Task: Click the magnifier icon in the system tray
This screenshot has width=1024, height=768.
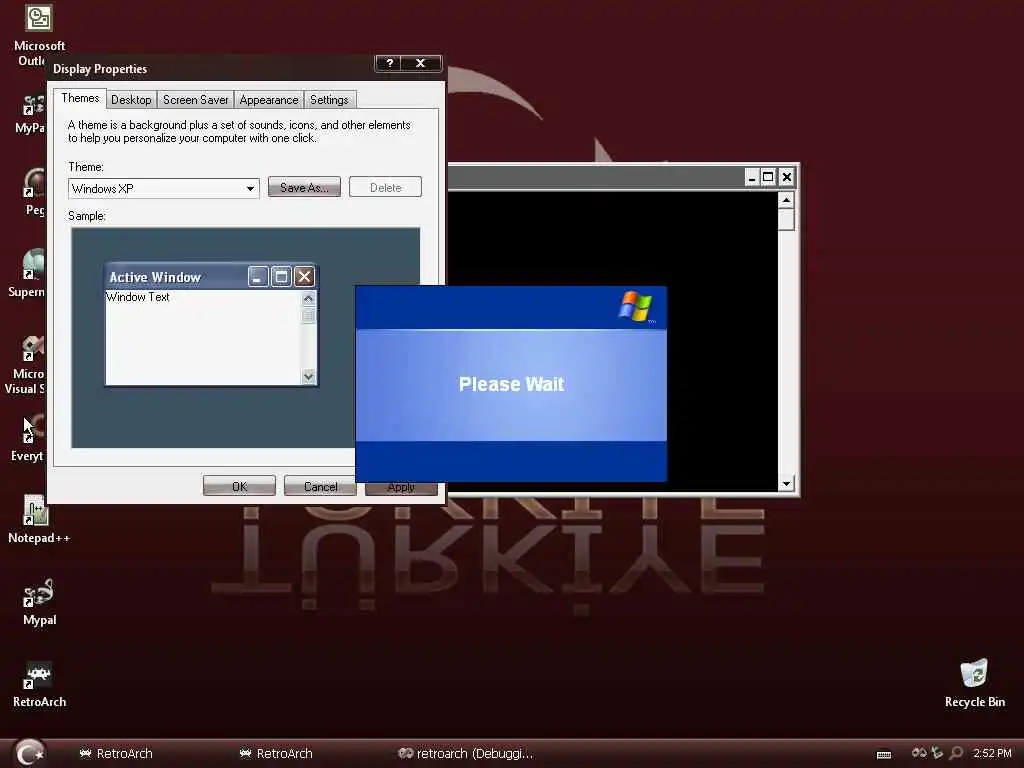Action: tap(956, 753)
